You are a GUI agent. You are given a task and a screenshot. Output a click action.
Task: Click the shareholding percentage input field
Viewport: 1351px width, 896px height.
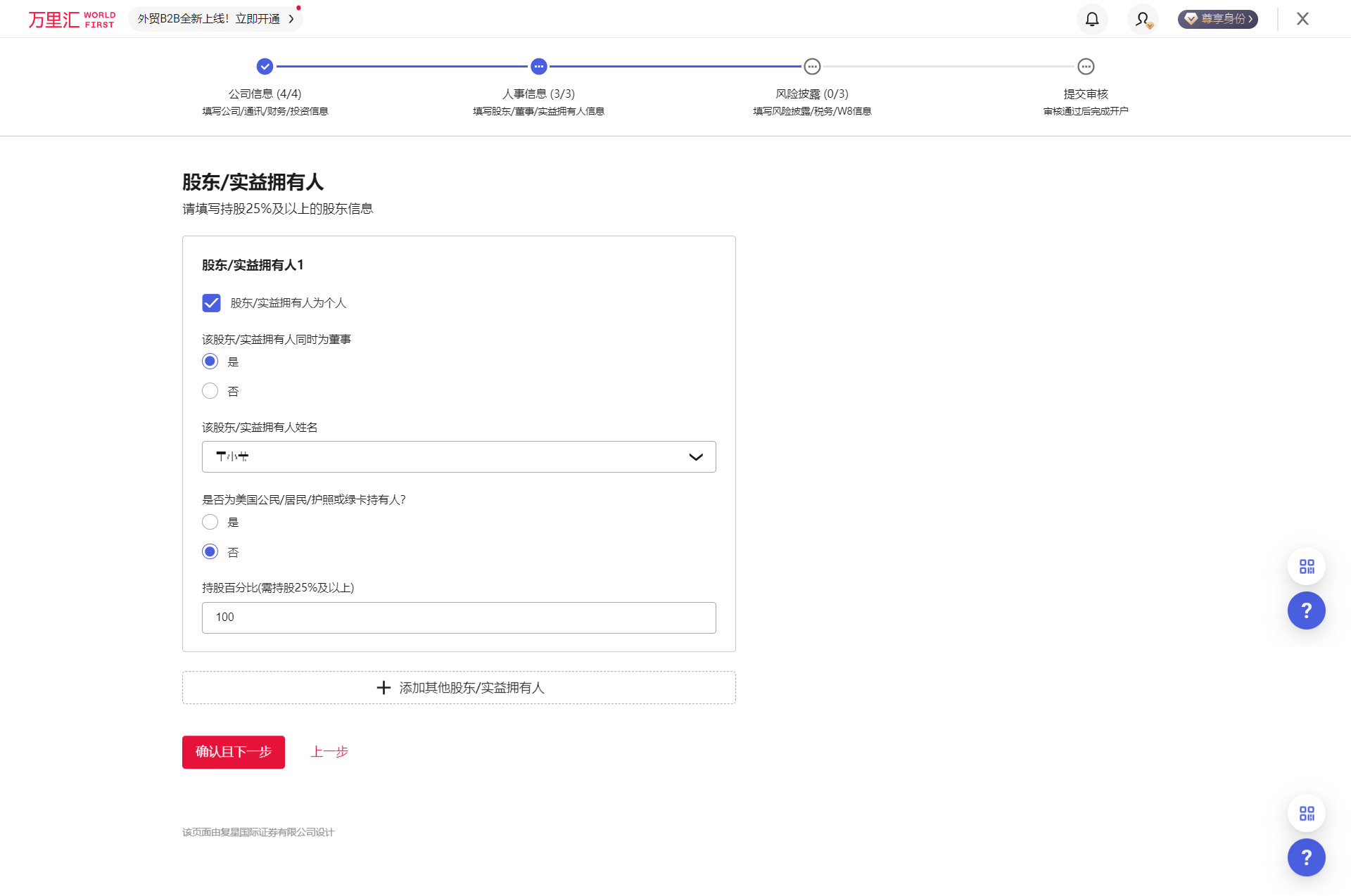click(x=459, y=617)
